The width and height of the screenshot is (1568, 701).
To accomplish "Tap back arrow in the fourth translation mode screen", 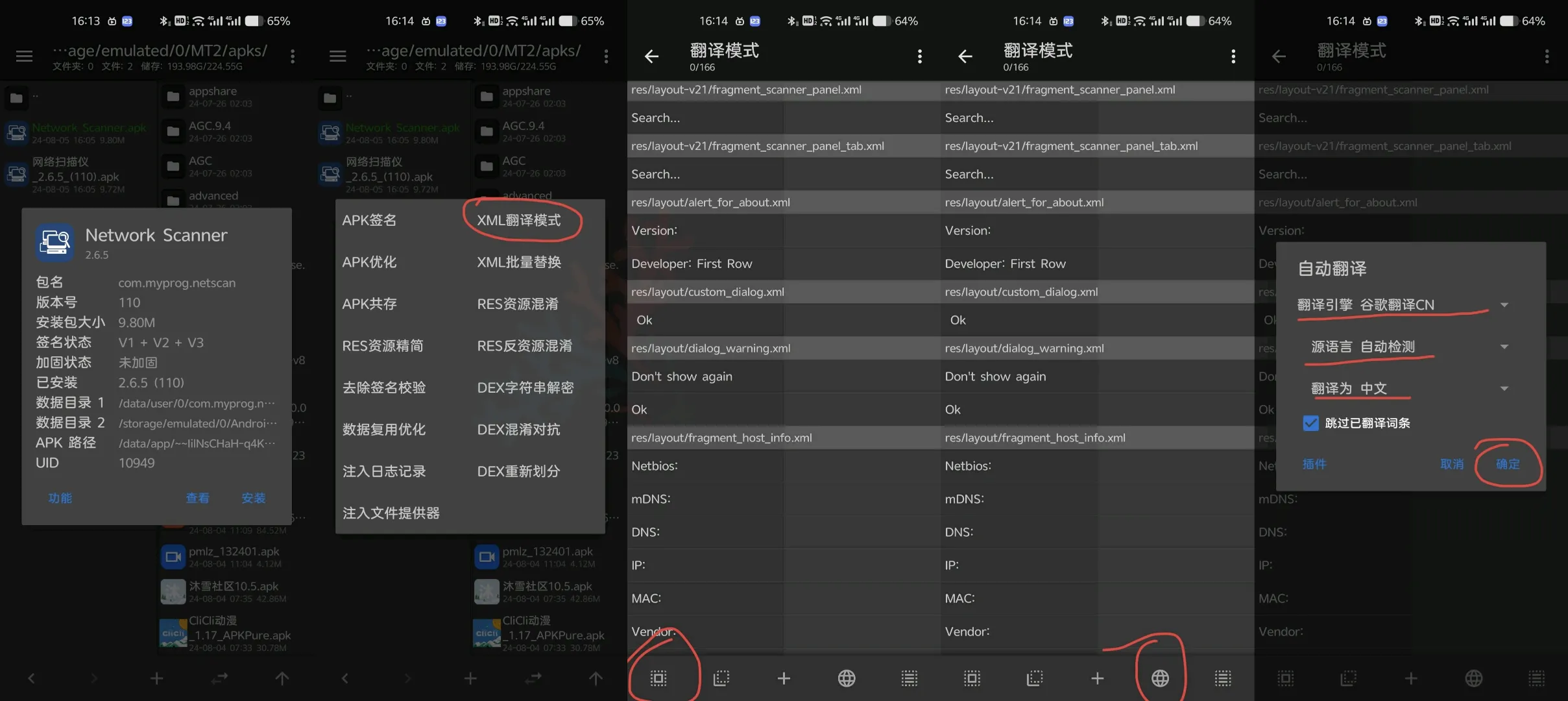I will [965, 56].
